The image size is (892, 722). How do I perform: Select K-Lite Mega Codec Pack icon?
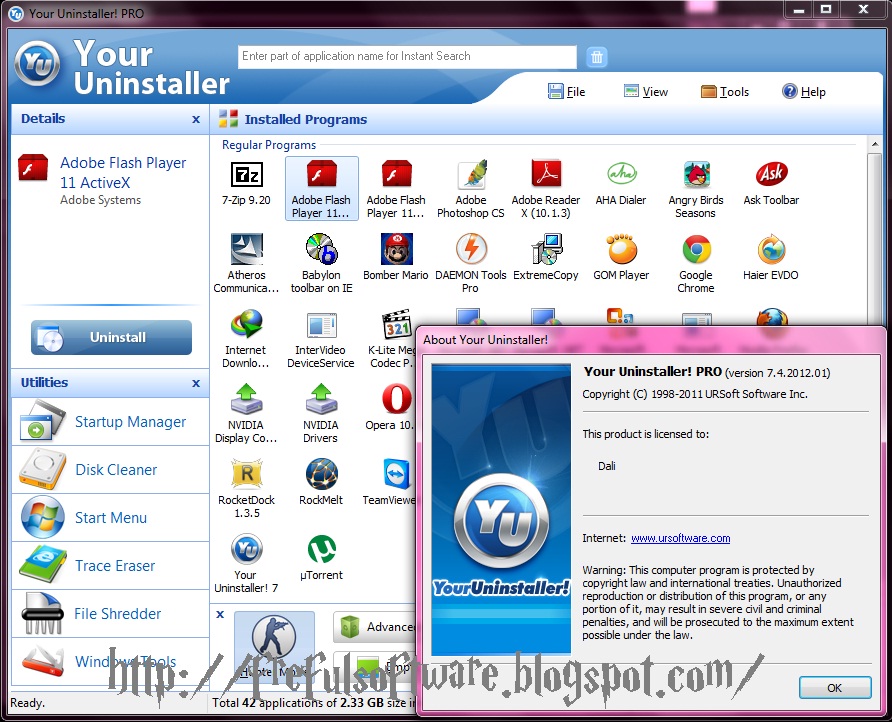click(397, 324)
